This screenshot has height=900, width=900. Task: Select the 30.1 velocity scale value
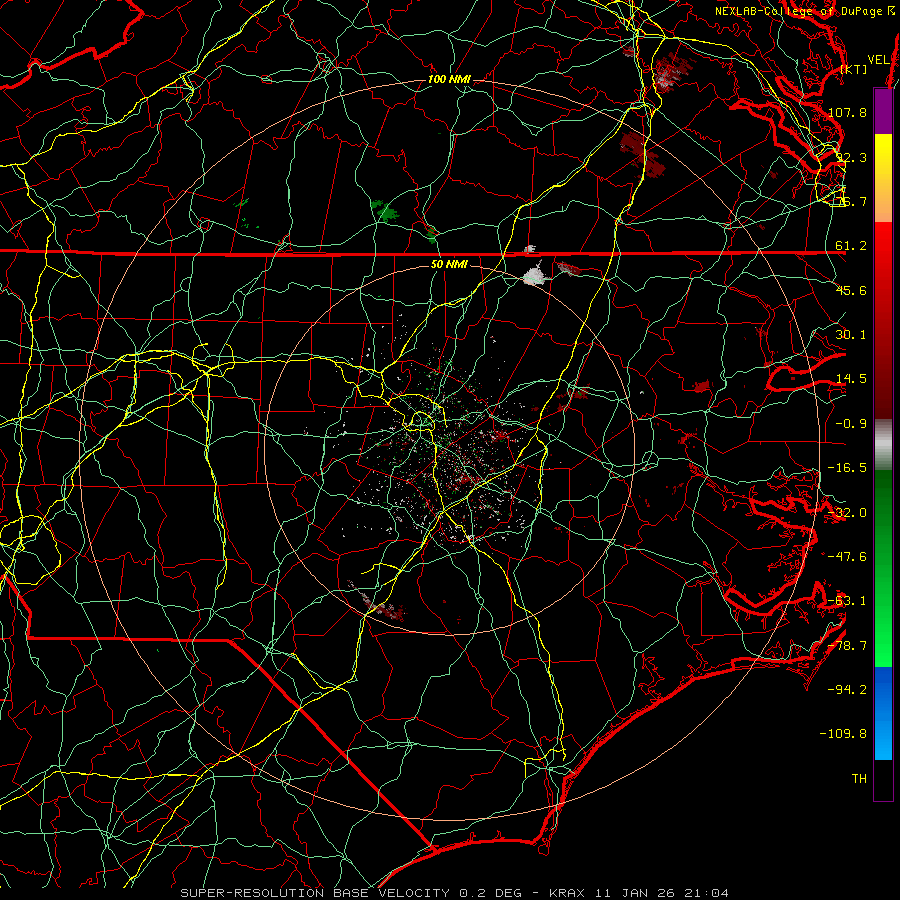851,335
